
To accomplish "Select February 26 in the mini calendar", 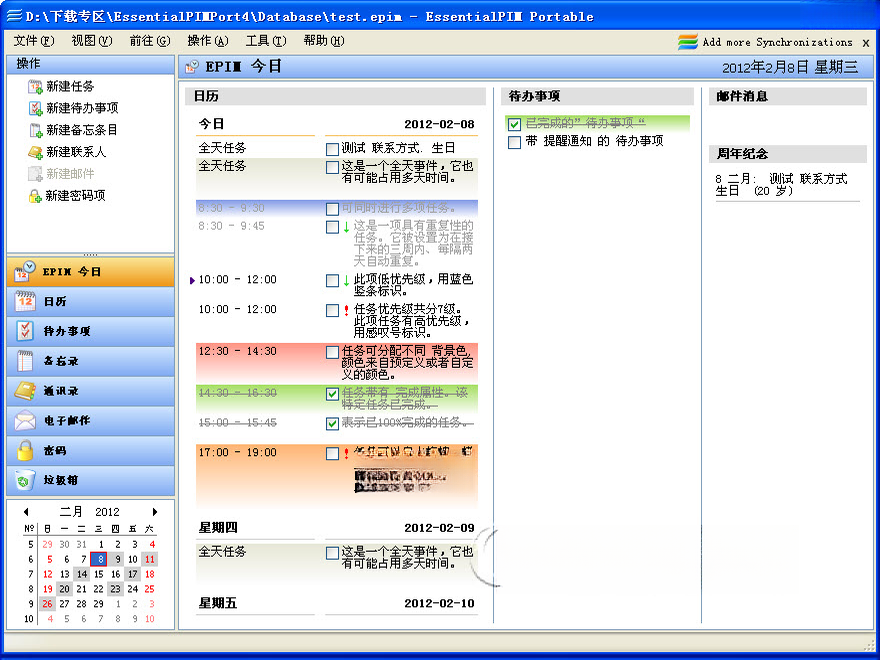I will pyautogui.click(x=48, y=604).
